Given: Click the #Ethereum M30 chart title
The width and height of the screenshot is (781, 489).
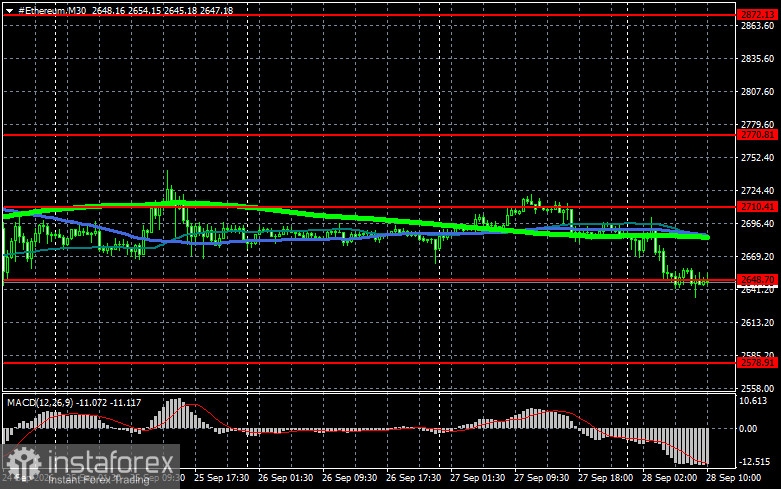Looking at the screenshot, I should click(52, 10).
